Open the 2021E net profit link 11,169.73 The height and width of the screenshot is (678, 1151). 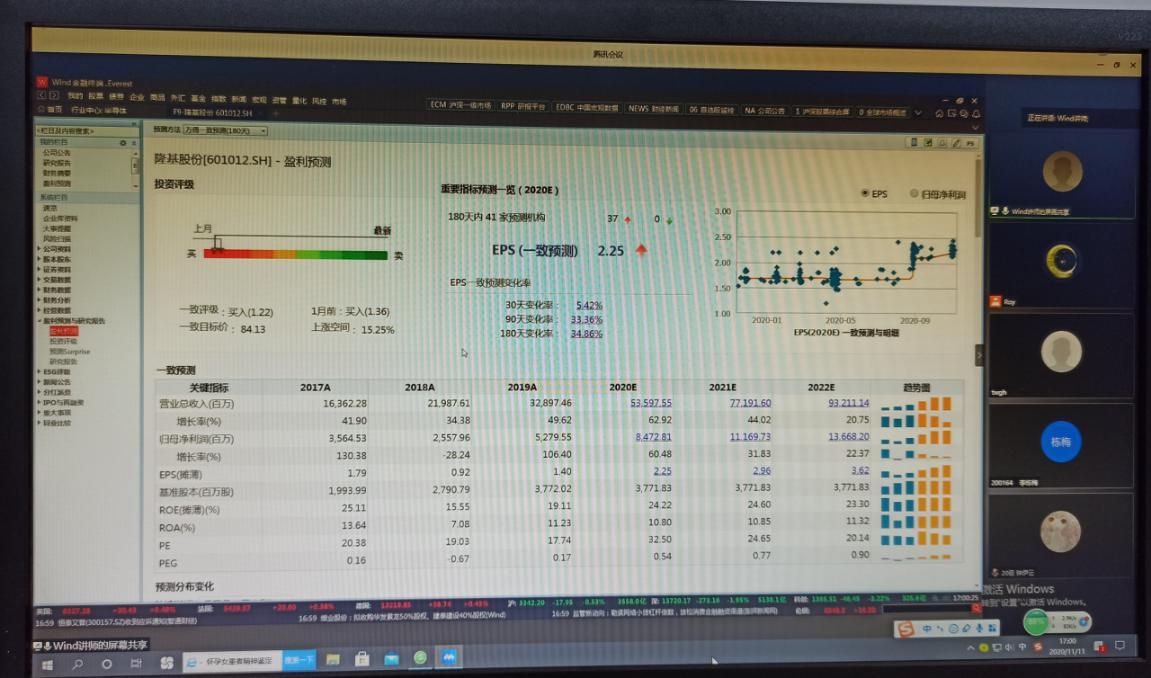[750, 437]
